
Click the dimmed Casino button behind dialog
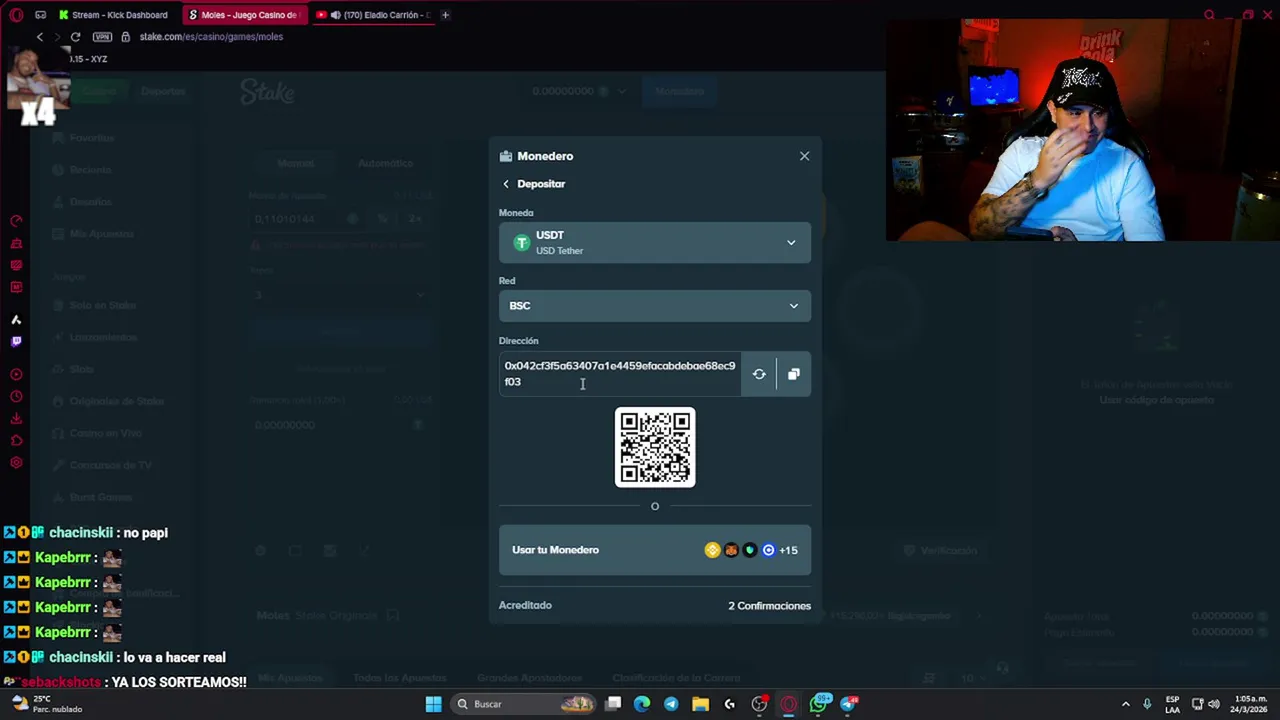[99, 91]
